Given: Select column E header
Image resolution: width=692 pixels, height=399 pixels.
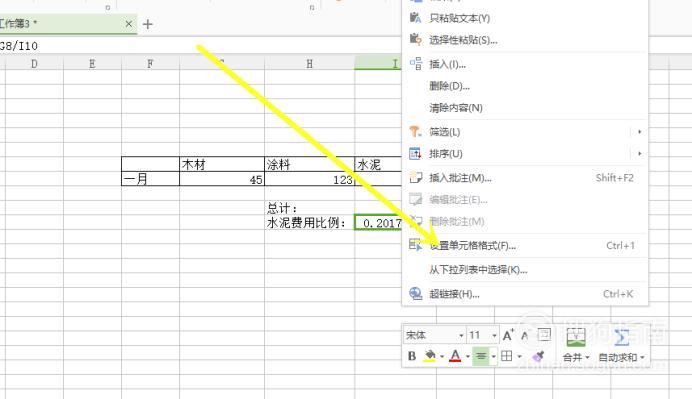Looking at the screenshot, I should point(92,64).
